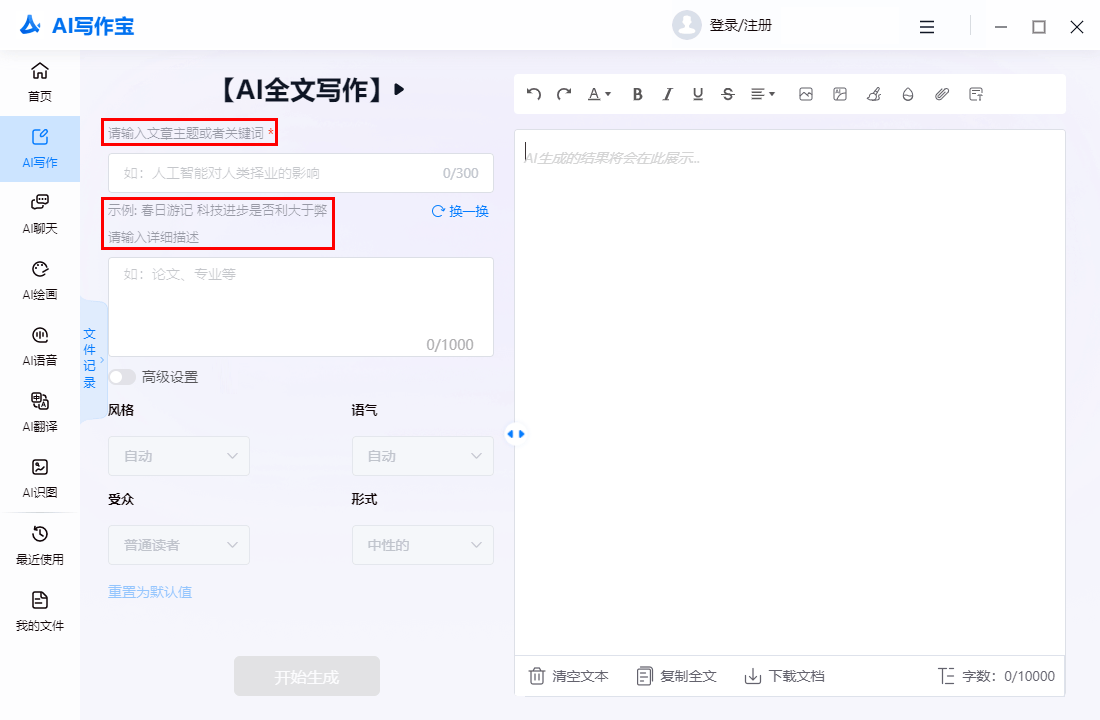Open the text color picker

pos(597,93)
